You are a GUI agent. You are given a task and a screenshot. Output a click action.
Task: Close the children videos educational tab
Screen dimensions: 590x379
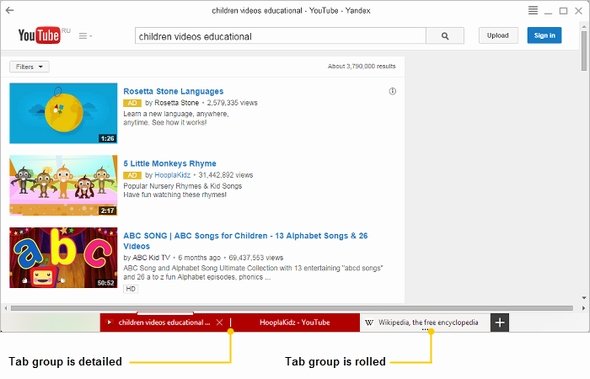click(x=219, y=322)
